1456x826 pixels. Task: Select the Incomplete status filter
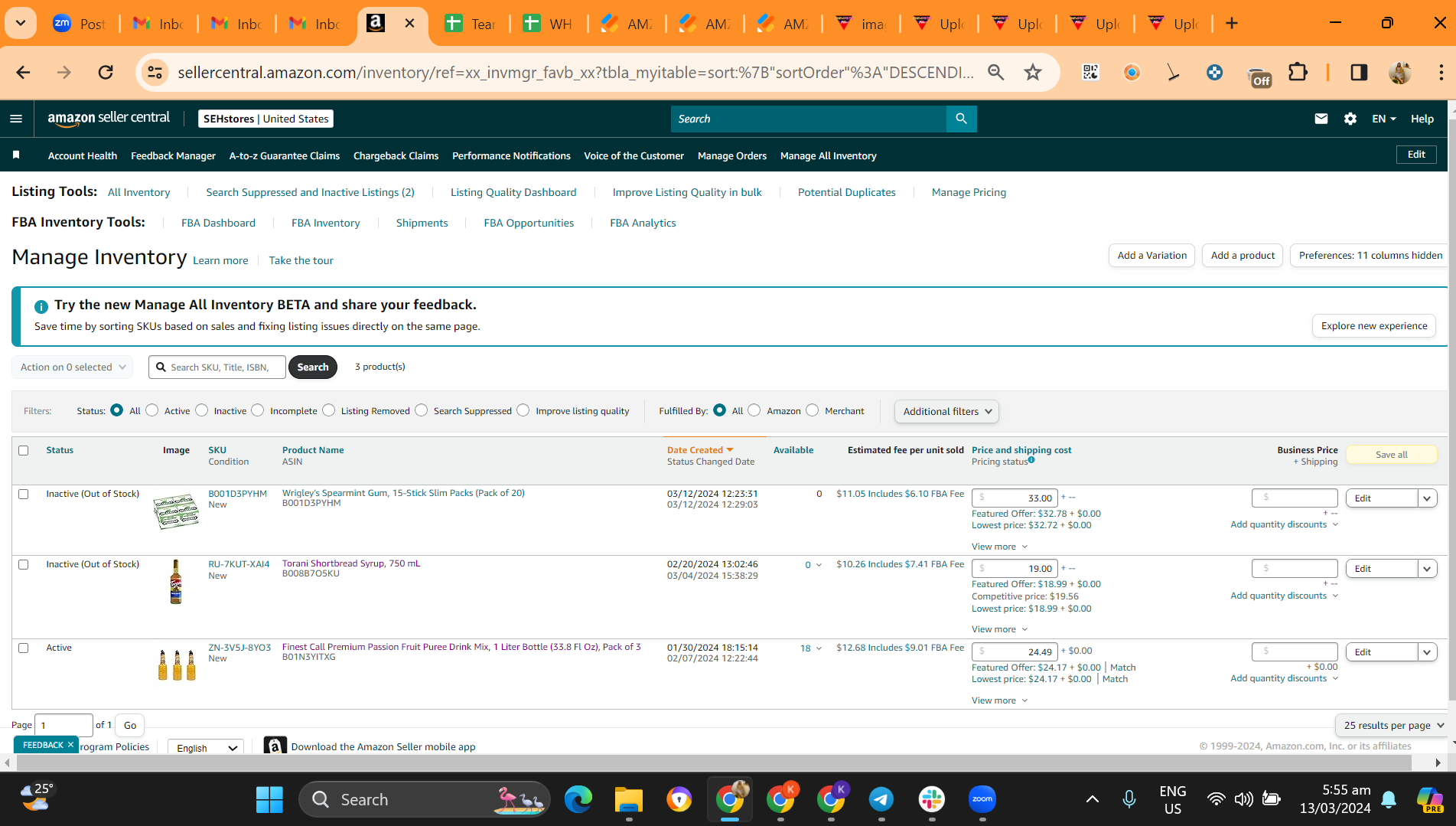coord(258,410)
